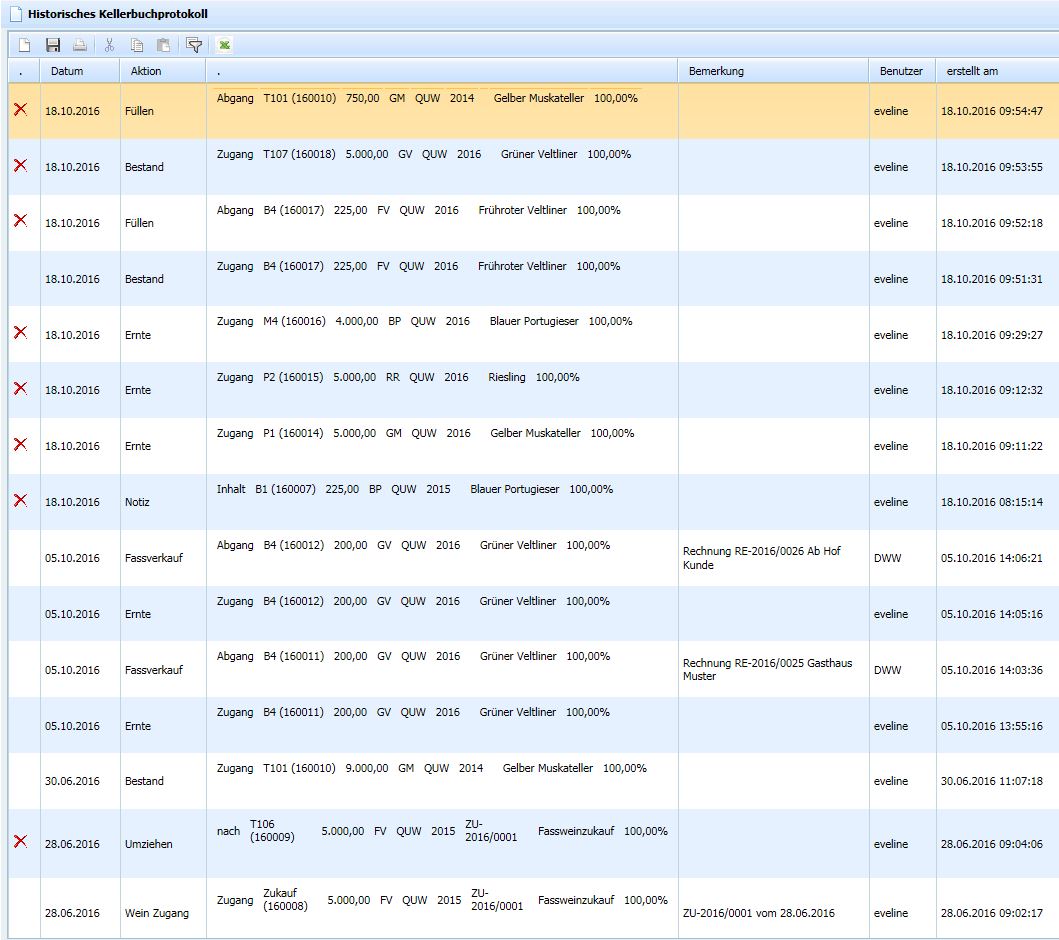Click the Save floppy disk icon
Image resolution: width=1059 pixels, height=940 pixels.
point(53,45)
